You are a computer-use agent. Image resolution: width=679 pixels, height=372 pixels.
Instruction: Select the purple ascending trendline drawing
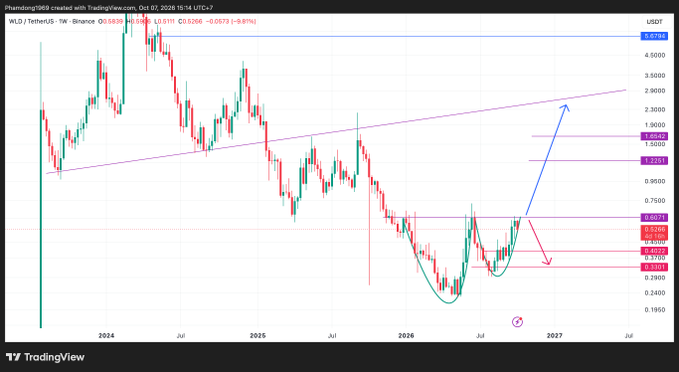(x=336, y=132)
